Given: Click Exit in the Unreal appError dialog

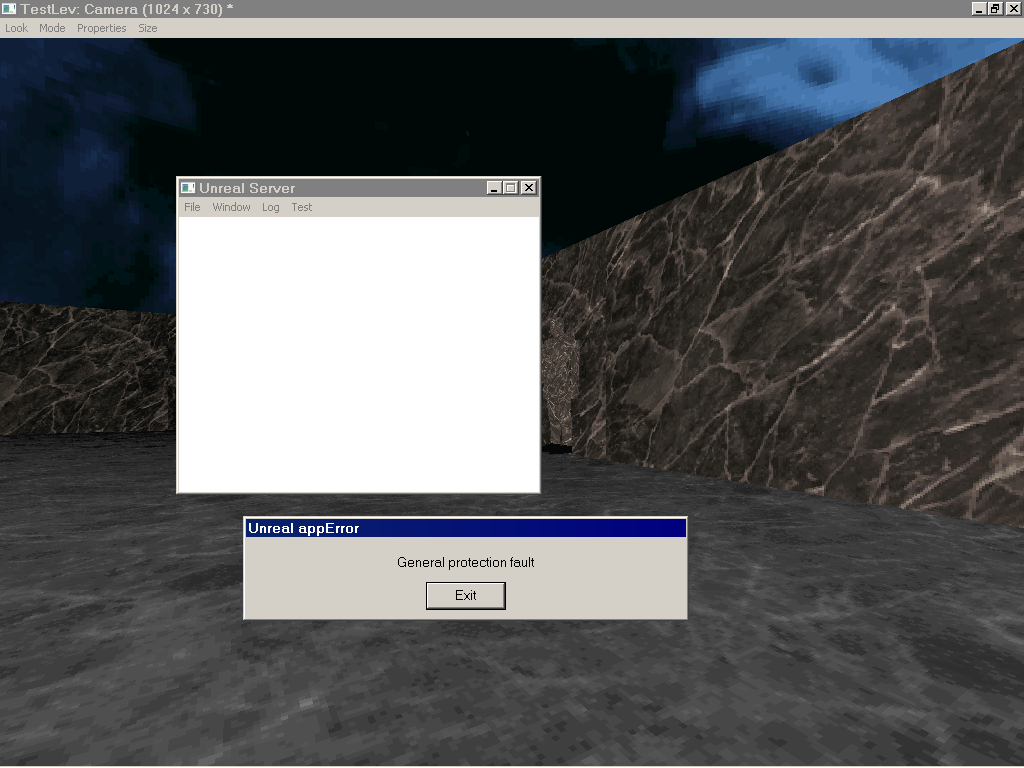Looking at the screenshot, I should click(466, 596).
